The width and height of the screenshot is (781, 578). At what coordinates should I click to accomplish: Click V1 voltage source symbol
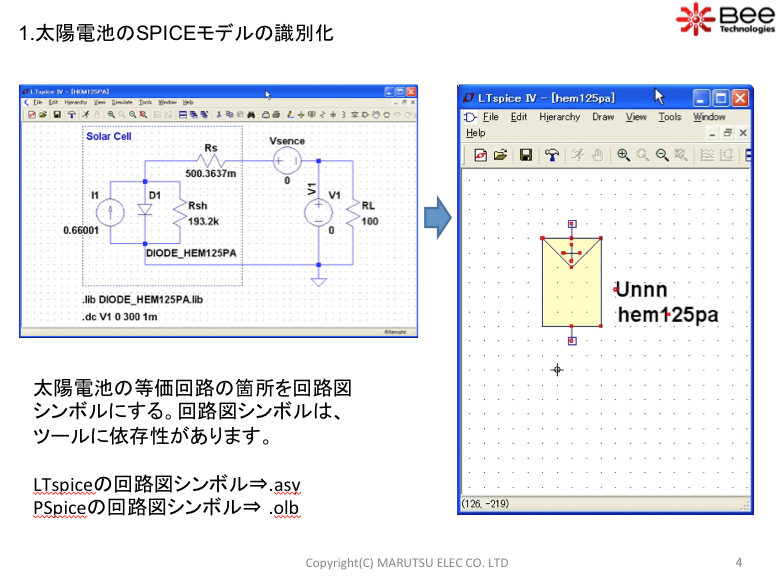point(318,213)
